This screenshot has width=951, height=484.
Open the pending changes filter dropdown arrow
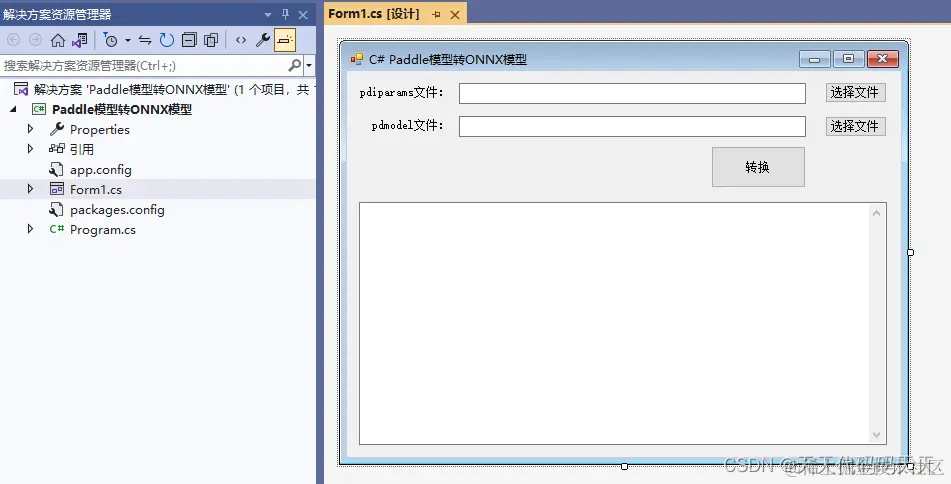point(128,41)
